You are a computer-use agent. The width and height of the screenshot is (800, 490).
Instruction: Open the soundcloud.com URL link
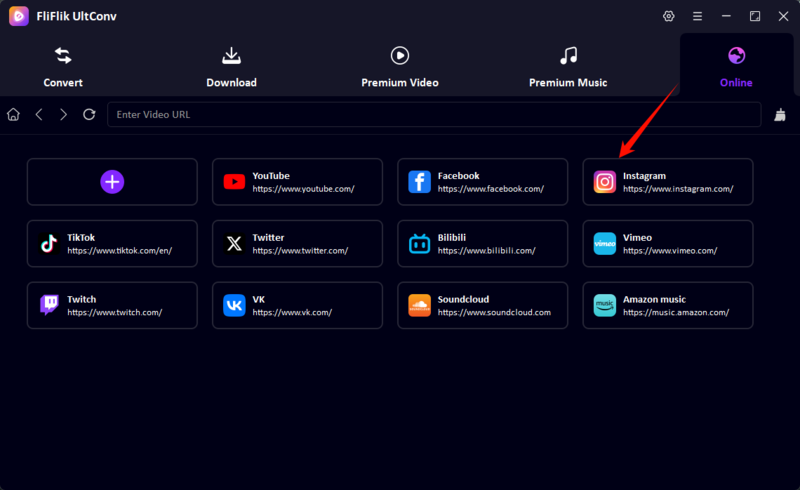(x=494, y=312)
